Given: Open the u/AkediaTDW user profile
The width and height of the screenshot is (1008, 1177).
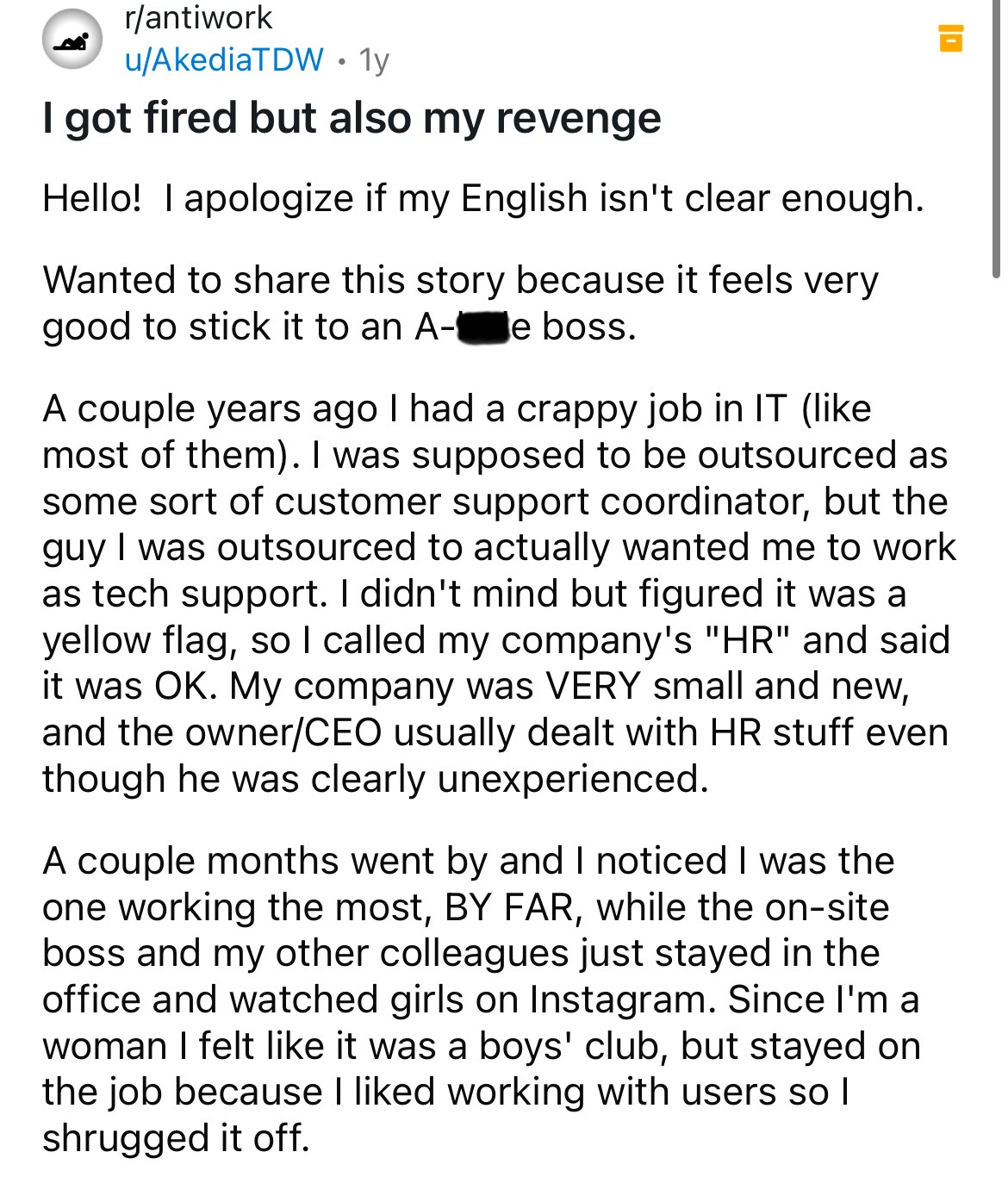Looking at the screenshot, I should click(224, 59).
